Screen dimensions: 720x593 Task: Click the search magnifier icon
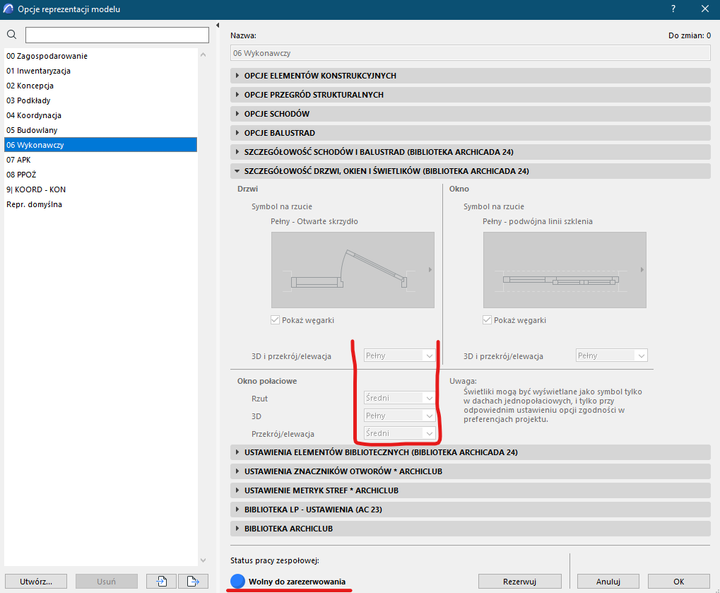coord(12,34)
